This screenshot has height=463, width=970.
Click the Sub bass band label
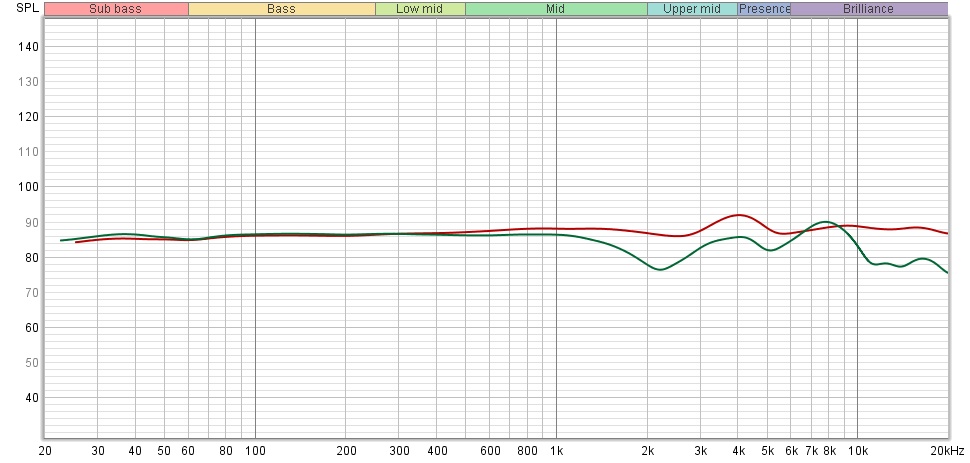pyautogui.click(x=116, y=9)
